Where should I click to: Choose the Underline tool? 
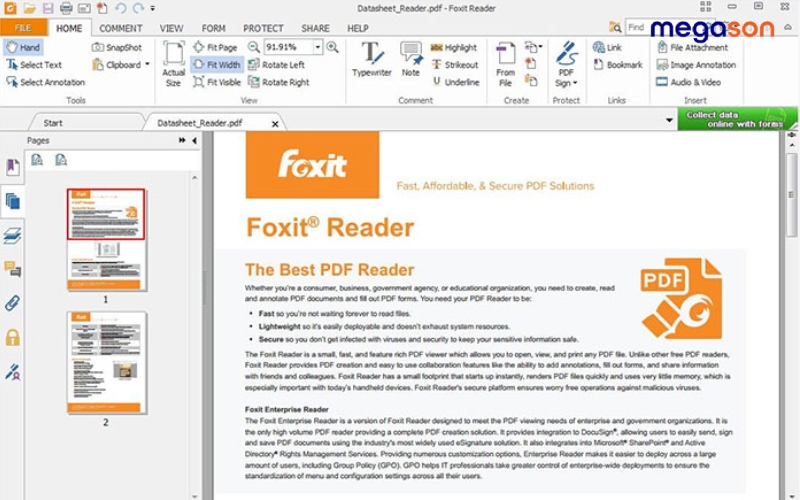pos(456,82)
